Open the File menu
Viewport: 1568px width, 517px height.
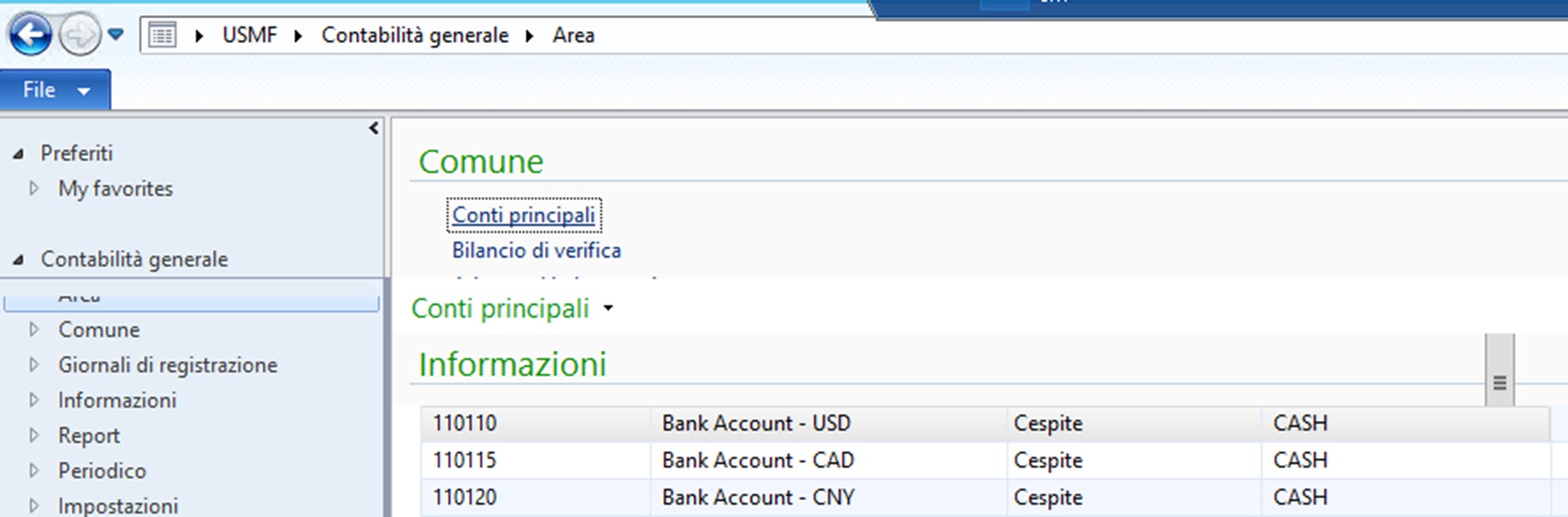(54, 90)
